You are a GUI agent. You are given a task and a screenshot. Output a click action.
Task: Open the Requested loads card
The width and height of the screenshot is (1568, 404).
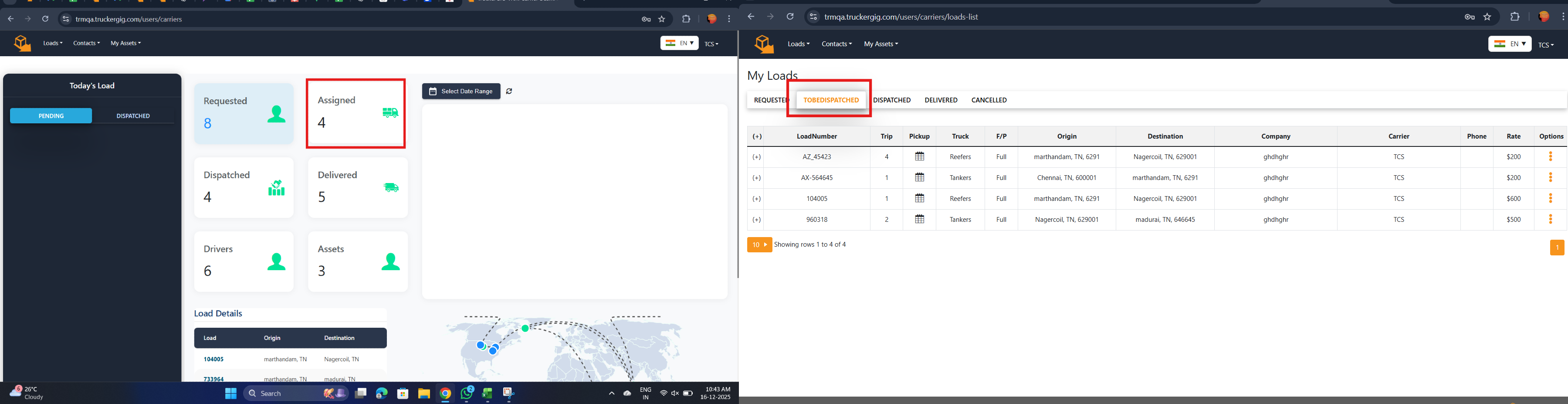point(244,114)
